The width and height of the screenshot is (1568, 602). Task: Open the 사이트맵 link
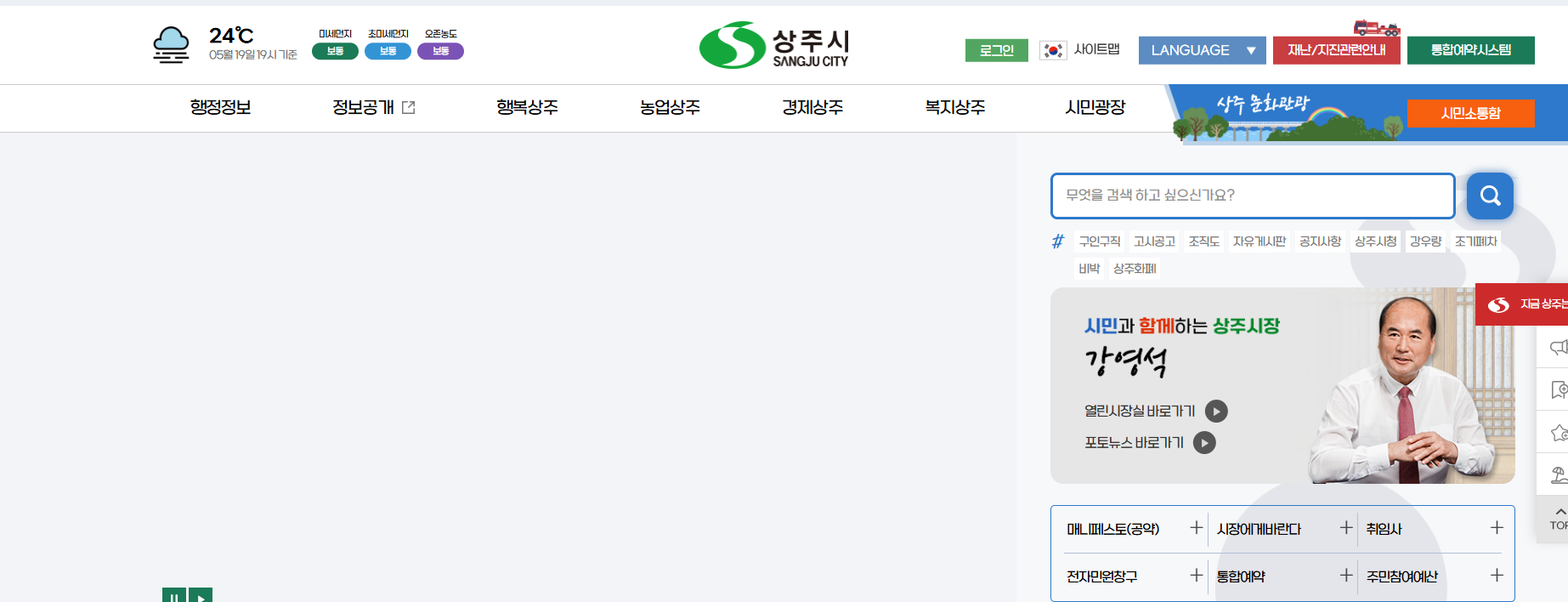click(x=1097, y=49)
